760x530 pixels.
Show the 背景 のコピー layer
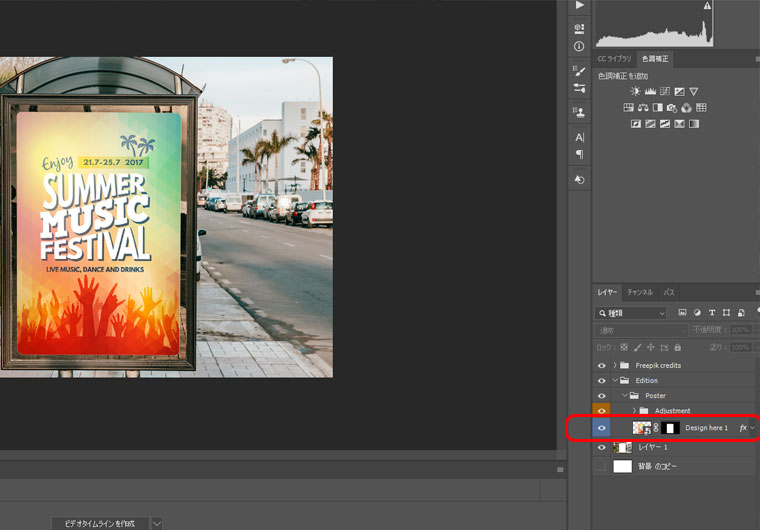pyautogui.click(x=602, y=466)
